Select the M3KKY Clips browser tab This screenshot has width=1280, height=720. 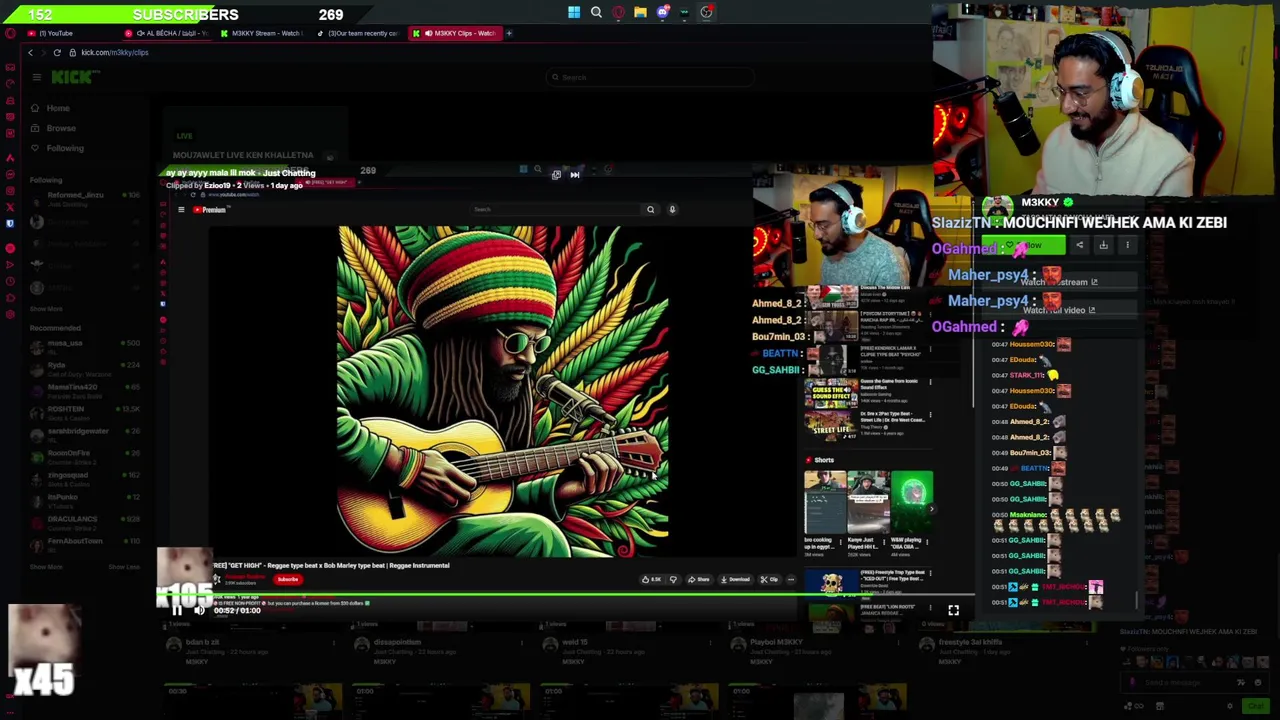[x=454, y=33]
